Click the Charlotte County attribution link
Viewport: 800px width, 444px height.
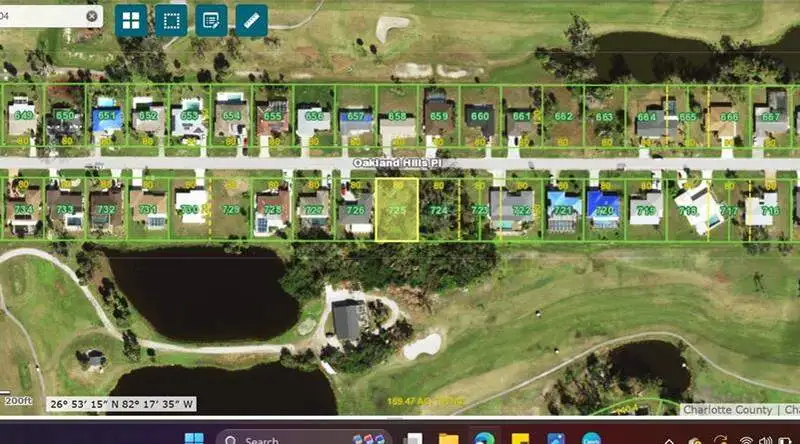click(727, 410)
